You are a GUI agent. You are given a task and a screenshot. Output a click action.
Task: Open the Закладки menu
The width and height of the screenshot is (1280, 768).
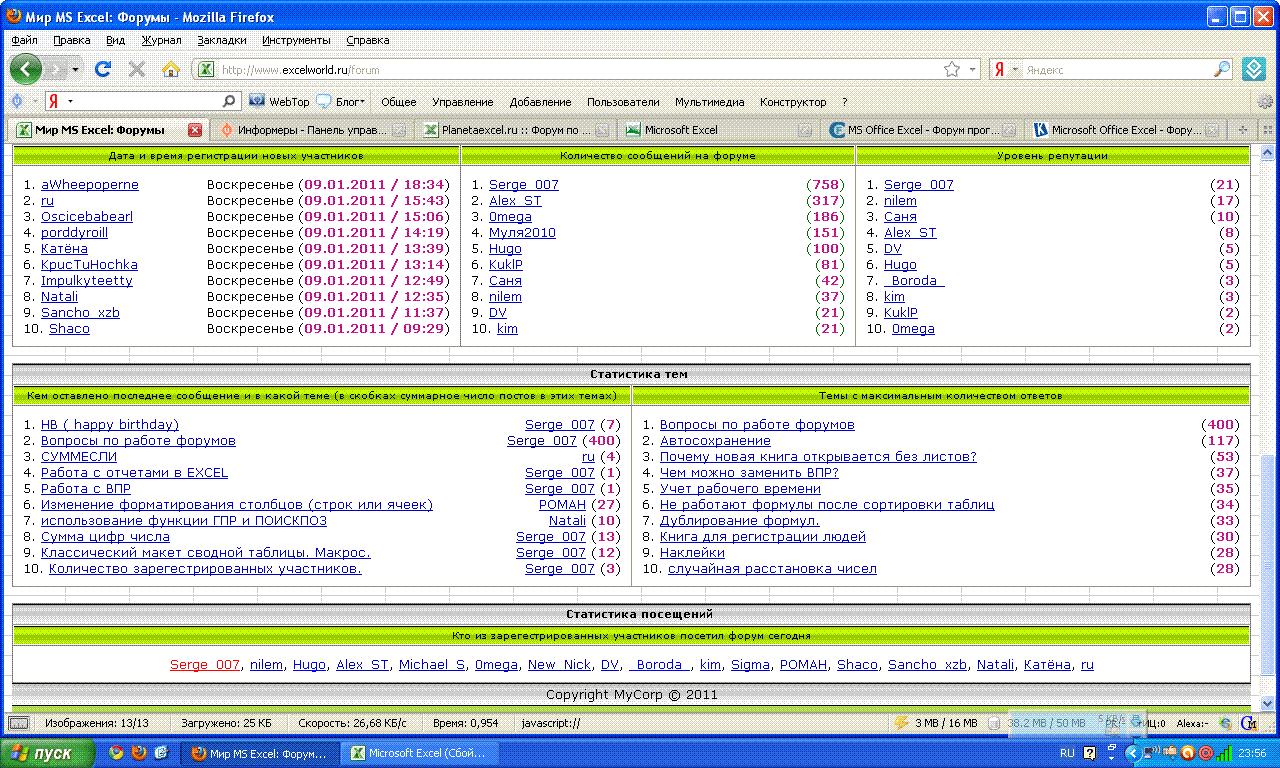(x=222, y=40)
